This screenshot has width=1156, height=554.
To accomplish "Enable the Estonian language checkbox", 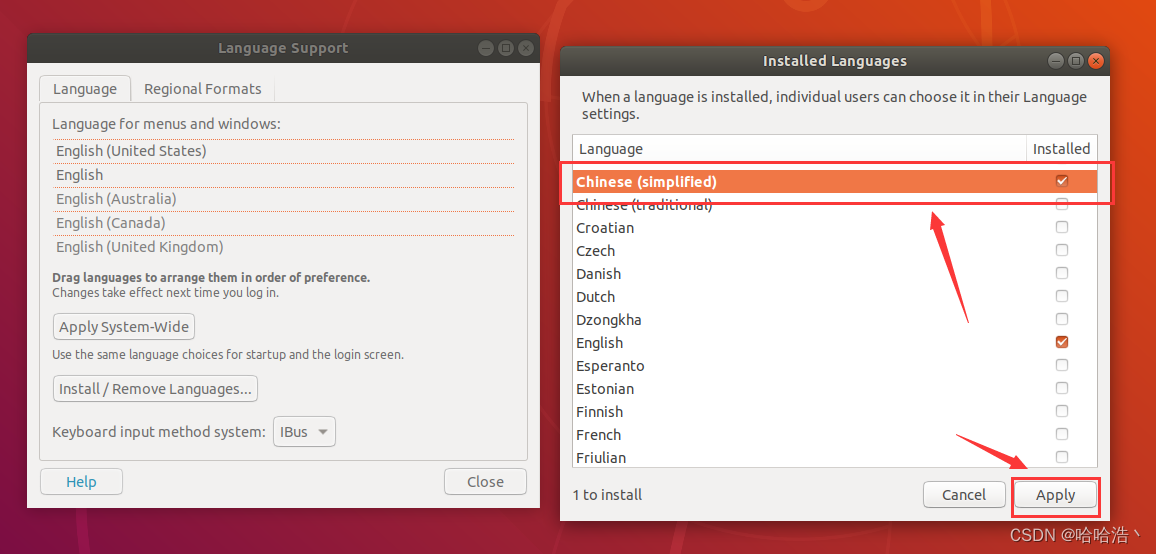I will (x=1062, y=388).
